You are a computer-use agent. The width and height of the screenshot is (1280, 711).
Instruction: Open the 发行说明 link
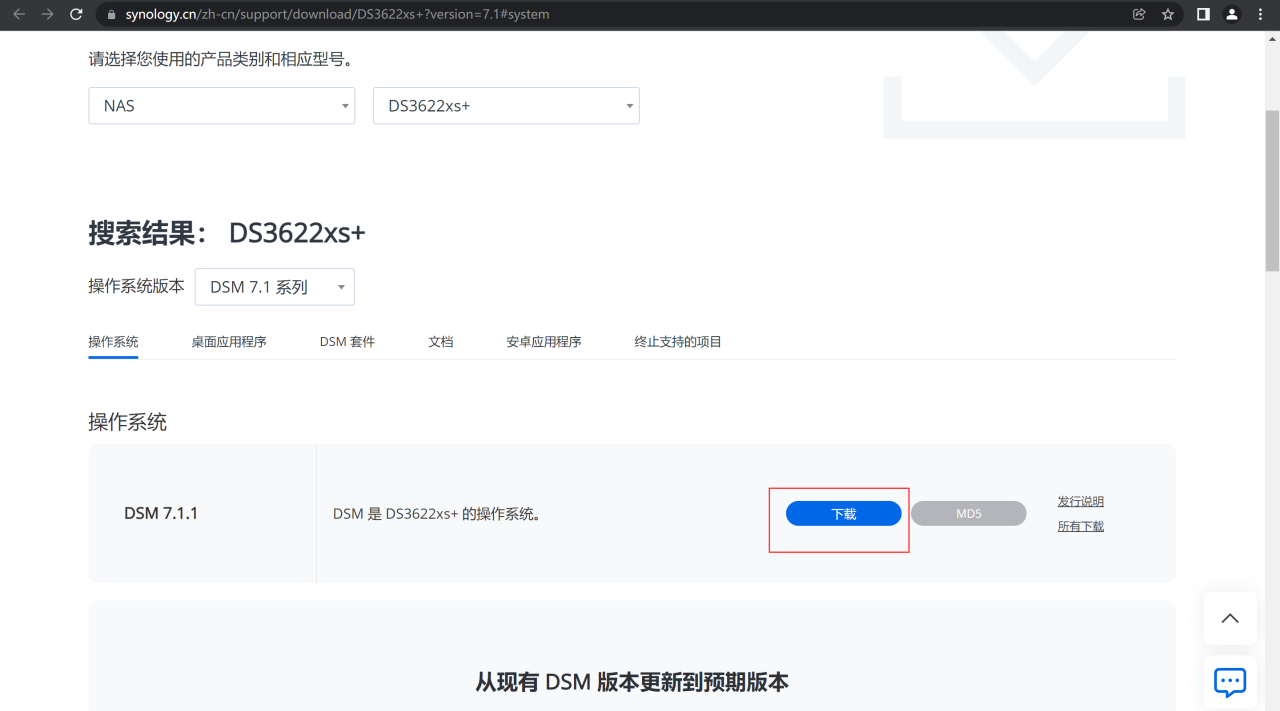[1080, 502]
